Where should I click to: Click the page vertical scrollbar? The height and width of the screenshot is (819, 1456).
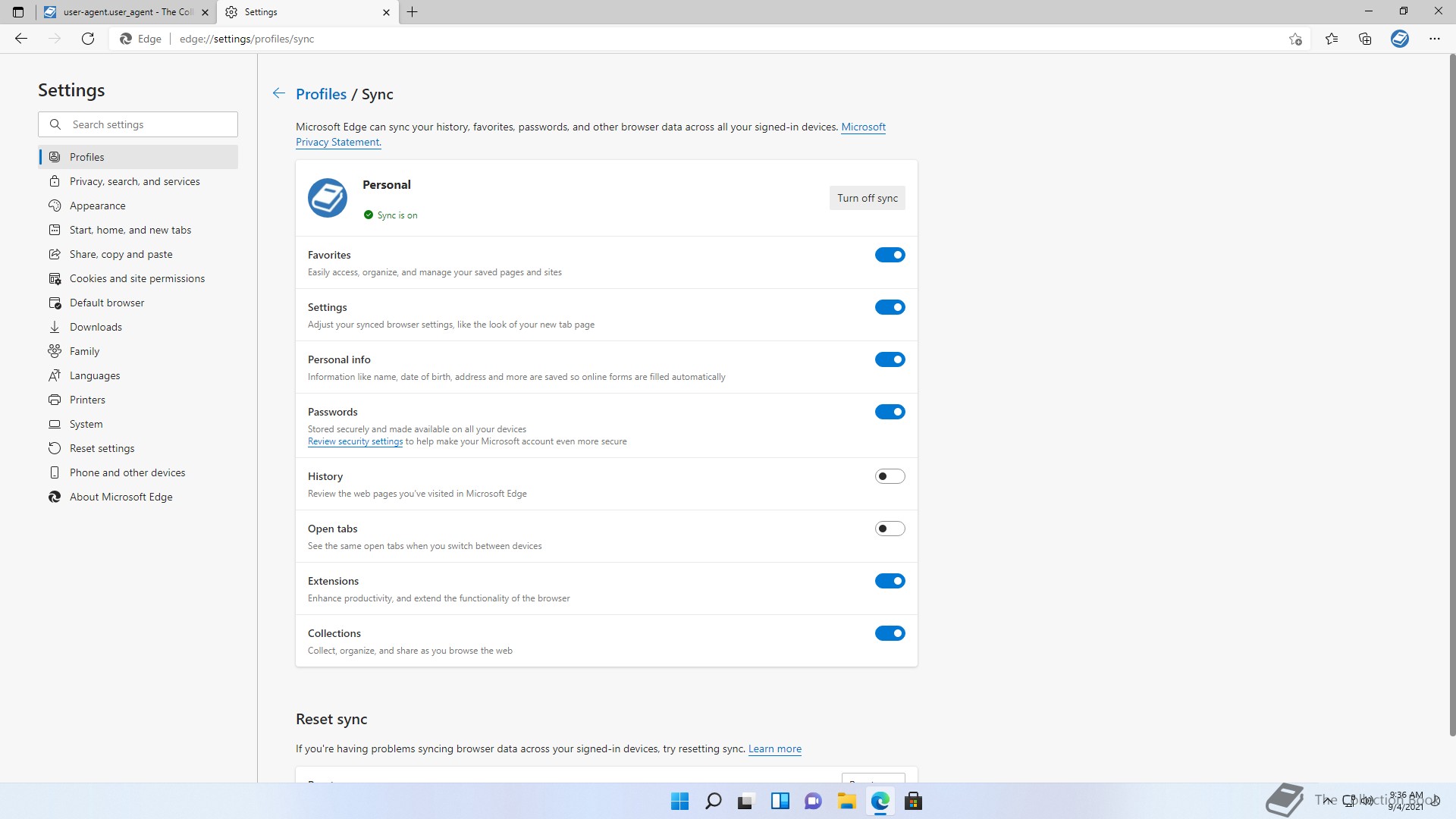[x=1452, y=394]
